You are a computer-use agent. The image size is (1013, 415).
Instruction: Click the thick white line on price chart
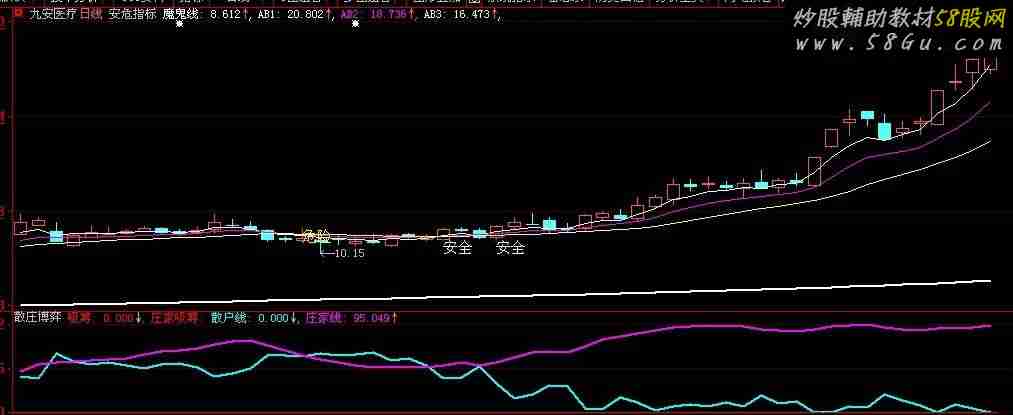[x=504, y=294]
